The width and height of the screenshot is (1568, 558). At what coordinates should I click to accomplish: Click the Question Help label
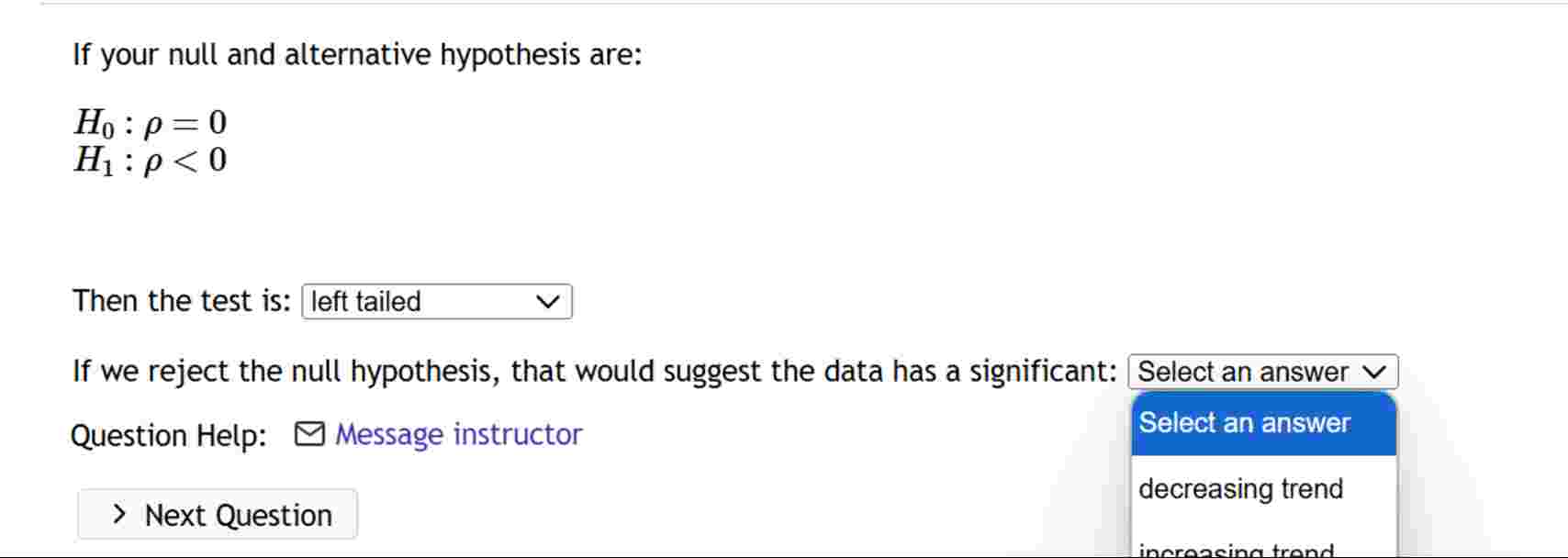[169, 436]
